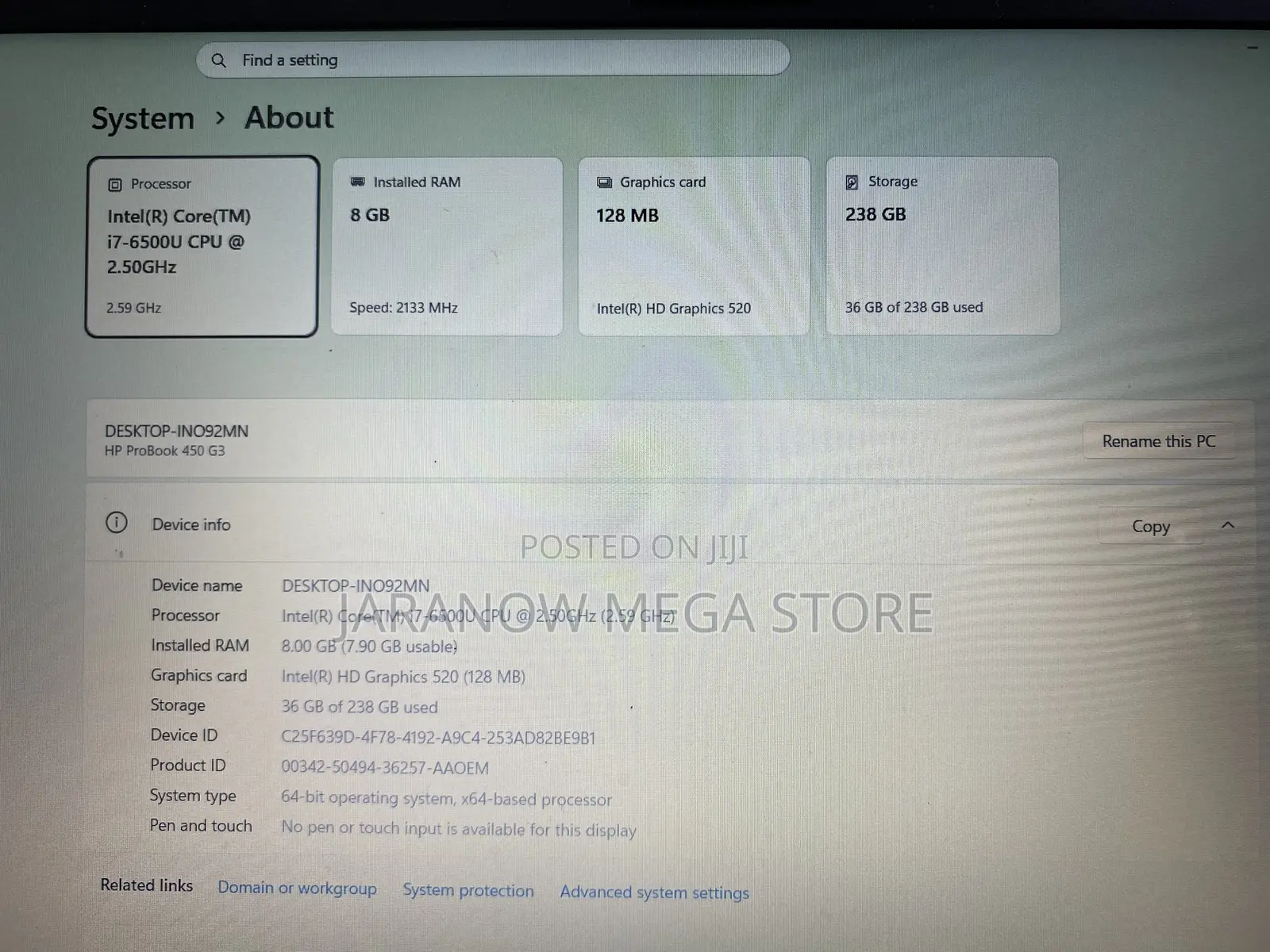Screen dimensions: 1270x952
Task: Open Domain or workgroup link
Action: click(298, 888)
